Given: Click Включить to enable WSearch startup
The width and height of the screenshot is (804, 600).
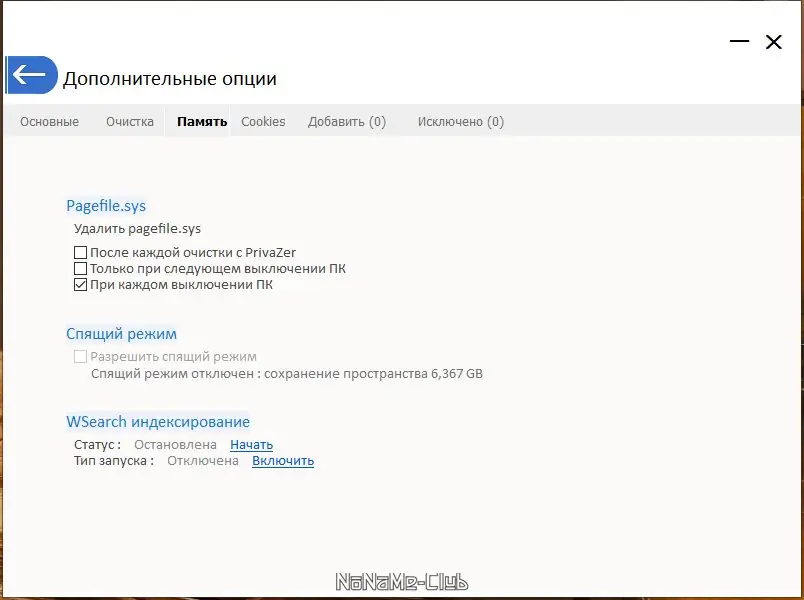Looking at the screenshot, I should pyautogui.click(x=283, y=461).
